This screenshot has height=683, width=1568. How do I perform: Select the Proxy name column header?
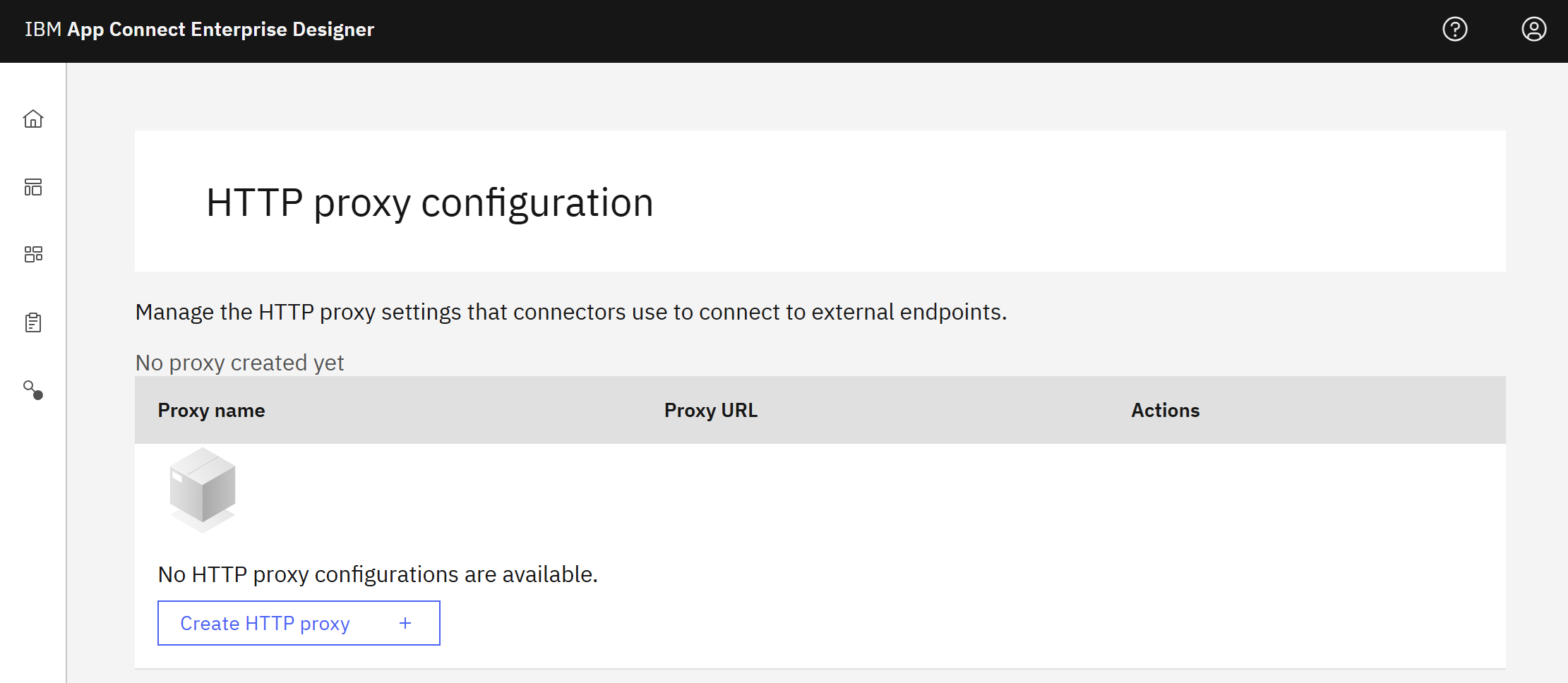point(211,410)
